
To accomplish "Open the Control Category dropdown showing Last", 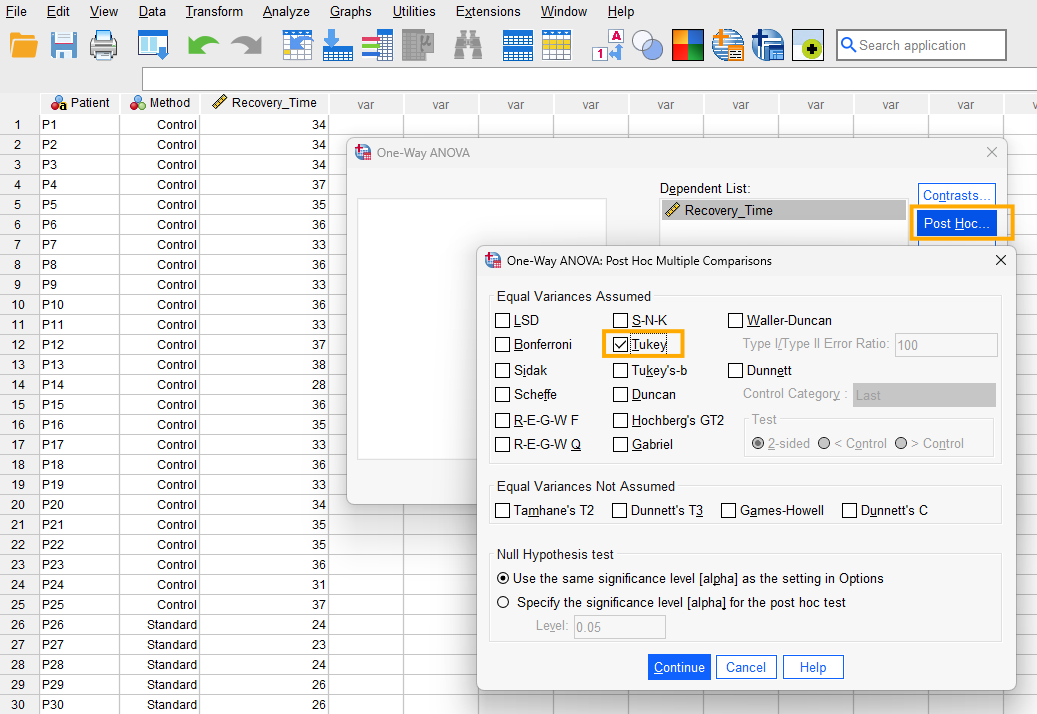I will pos(924,394).
